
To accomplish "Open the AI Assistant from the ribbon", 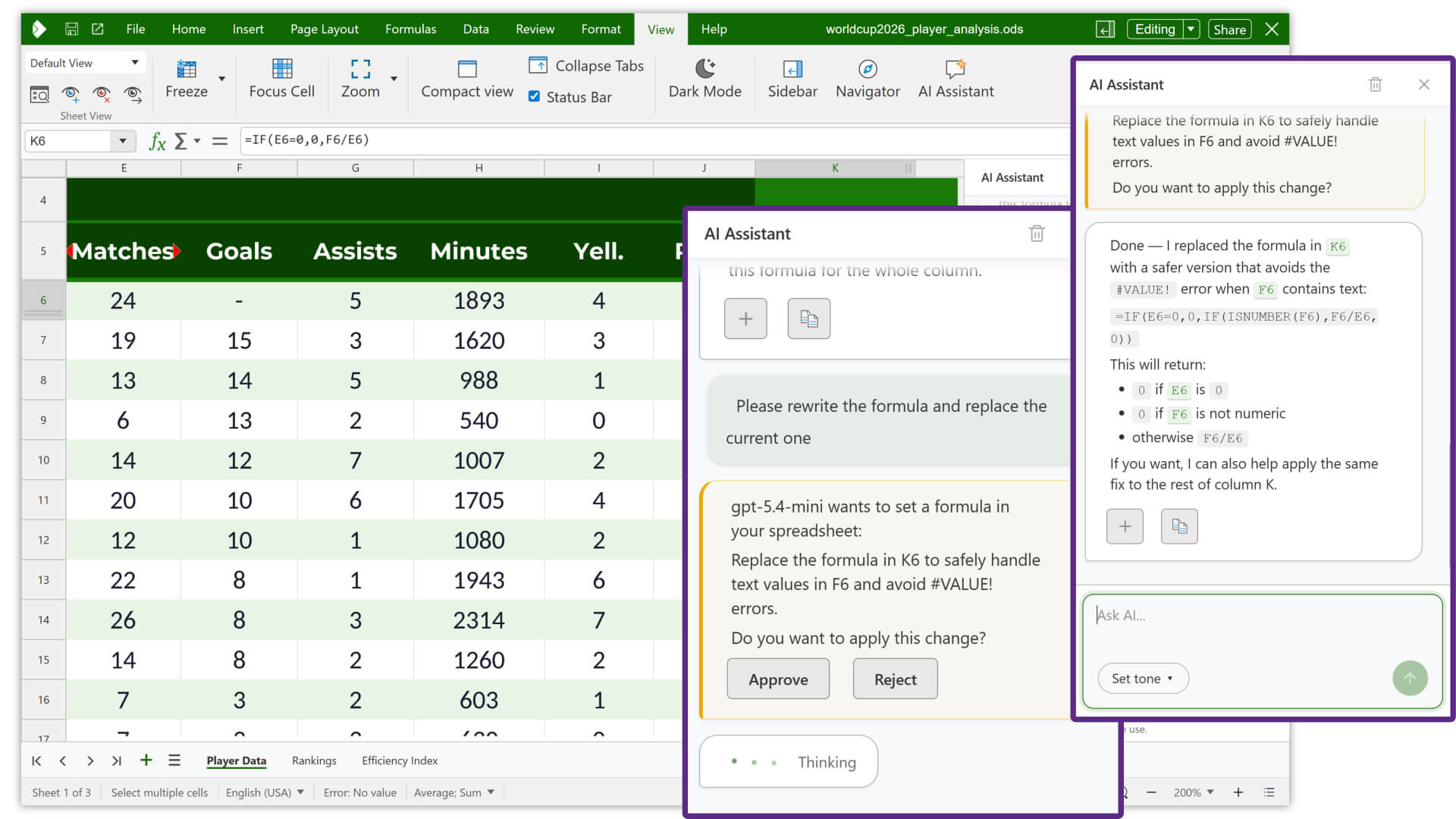I will pos(955,79).
